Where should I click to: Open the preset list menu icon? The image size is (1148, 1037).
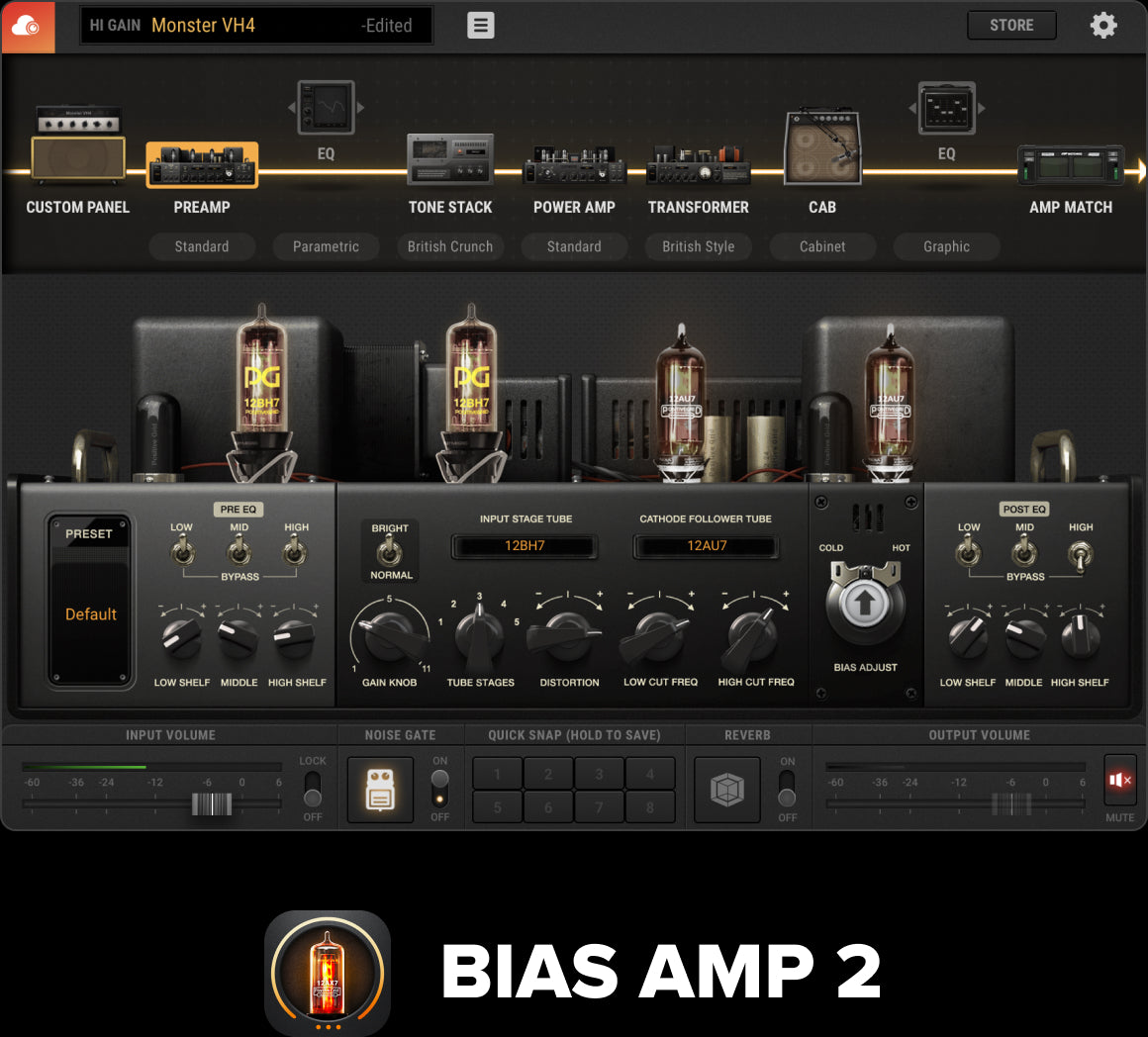click(481, 26)
